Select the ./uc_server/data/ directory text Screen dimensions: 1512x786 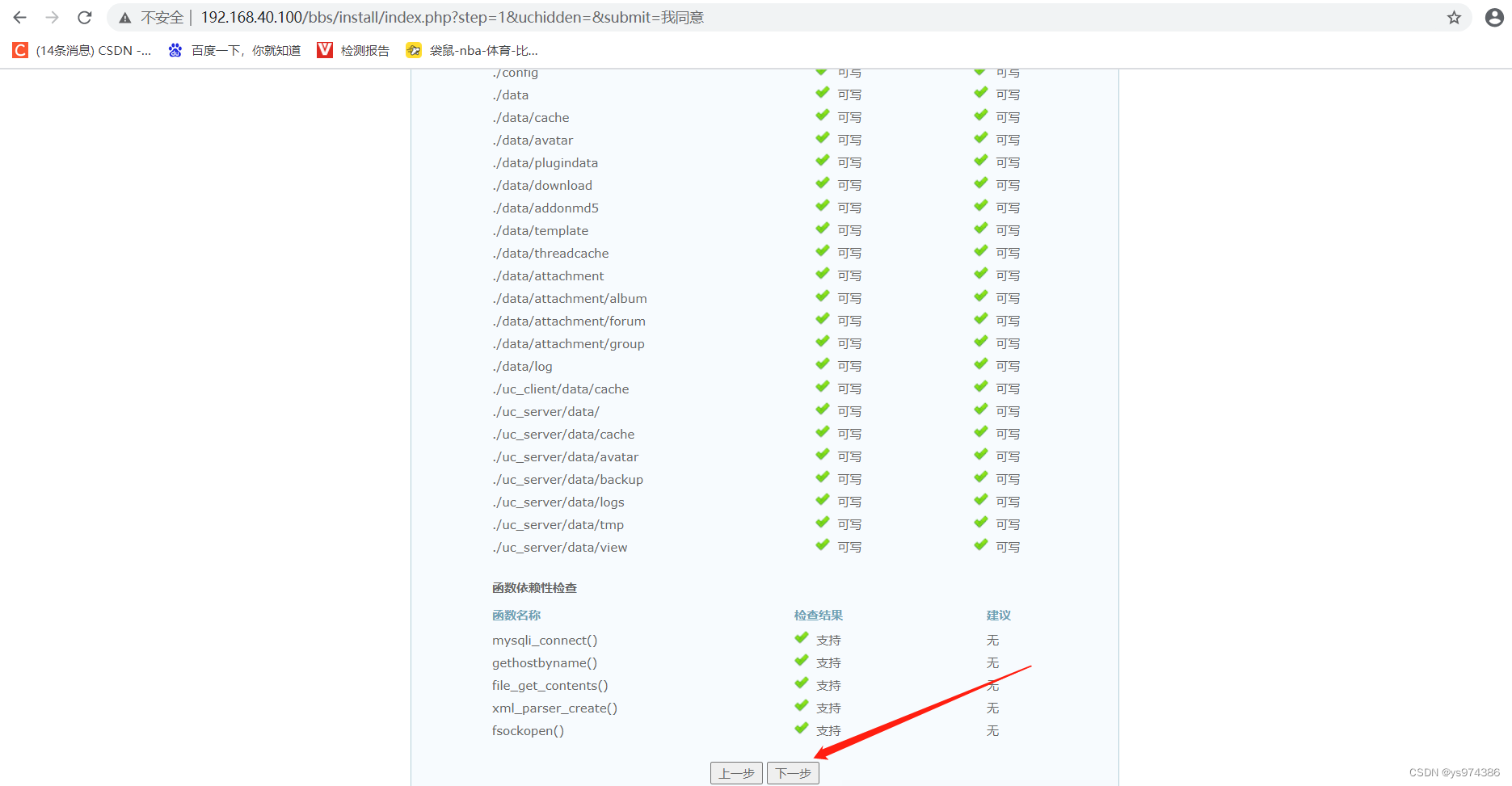pos(545,411)
